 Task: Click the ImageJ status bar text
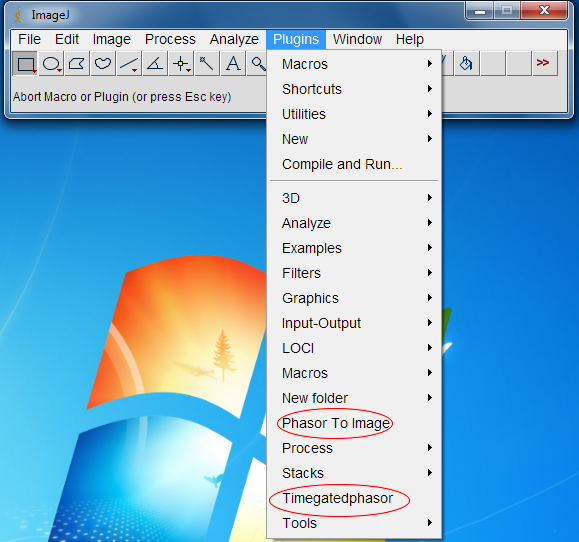click(x=122, y=97)
